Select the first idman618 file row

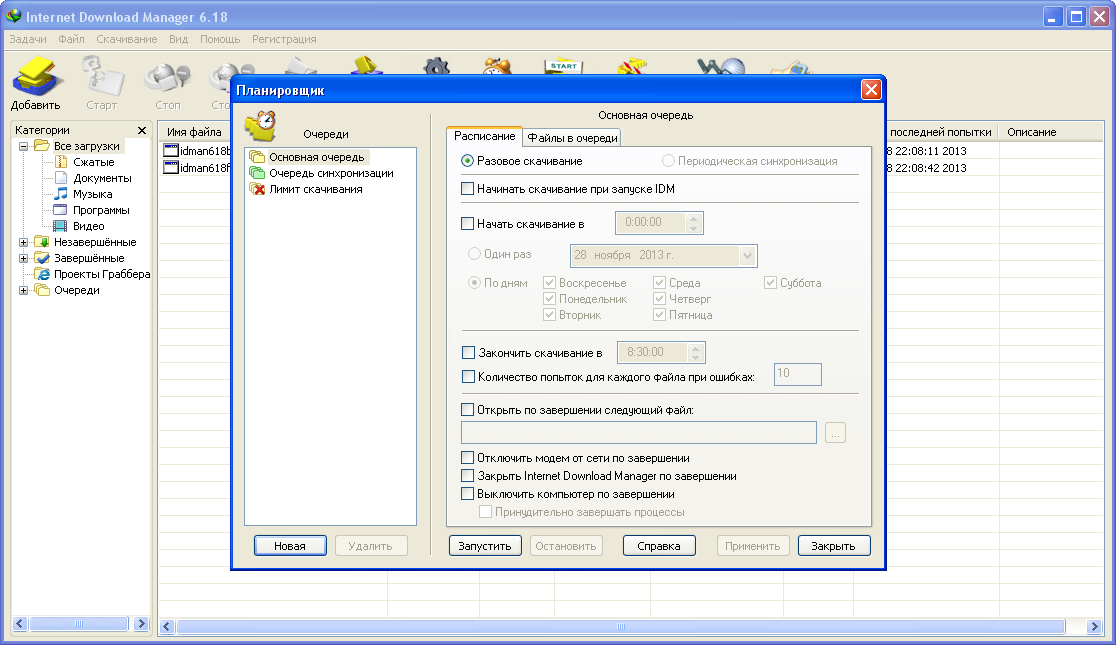[x=196, y=151]
